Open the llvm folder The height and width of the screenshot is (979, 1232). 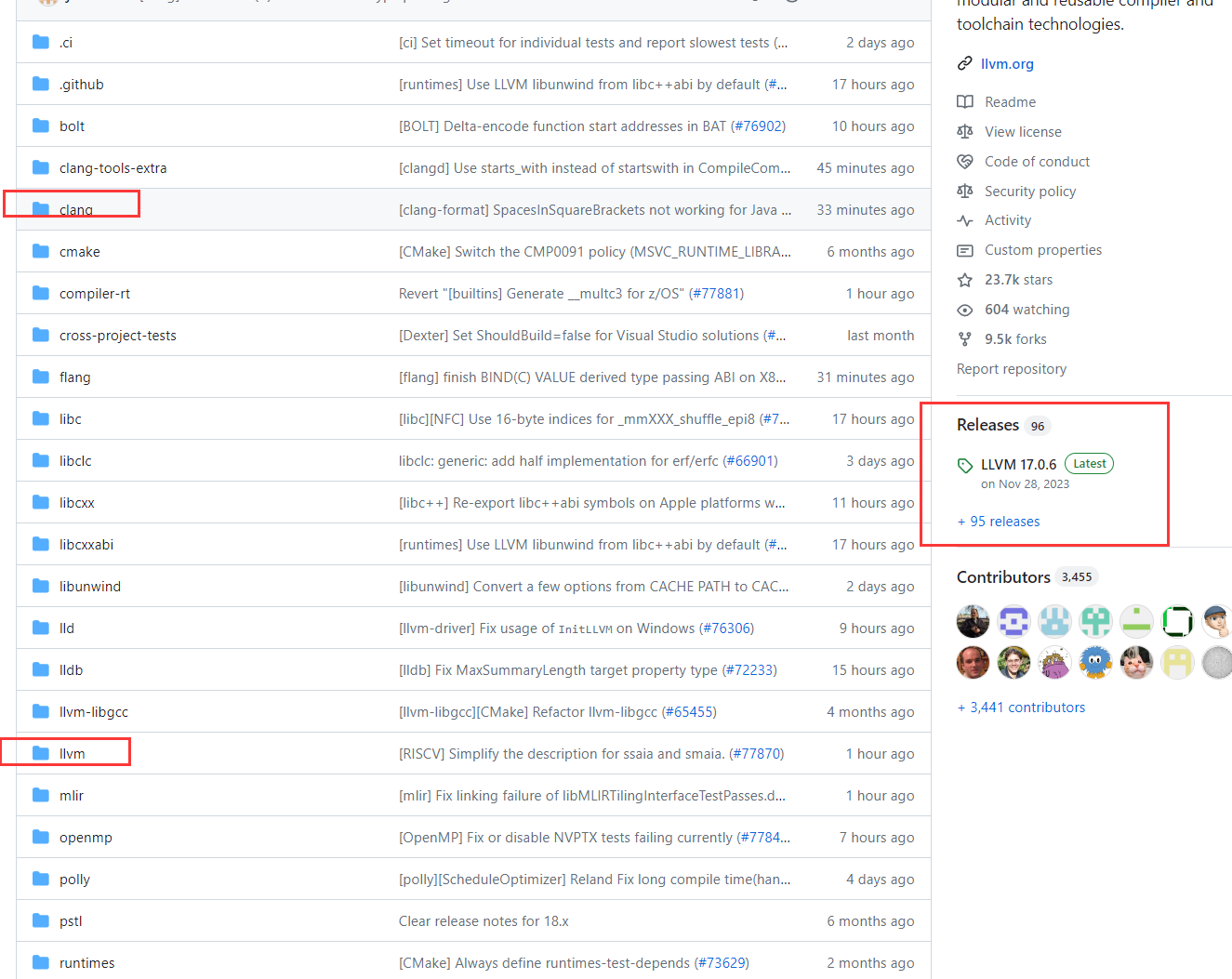[72, 753]
